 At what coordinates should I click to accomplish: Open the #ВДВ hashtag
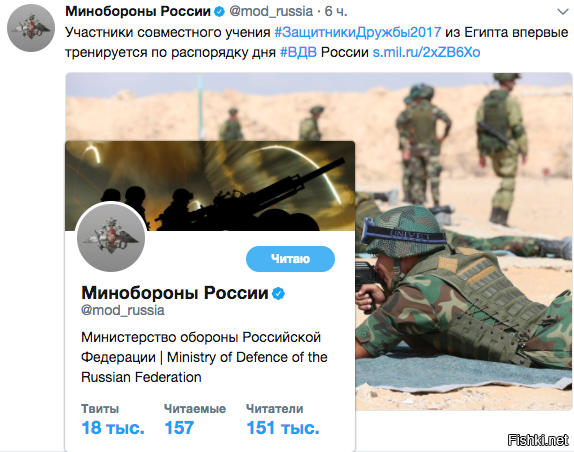(298, 52)
